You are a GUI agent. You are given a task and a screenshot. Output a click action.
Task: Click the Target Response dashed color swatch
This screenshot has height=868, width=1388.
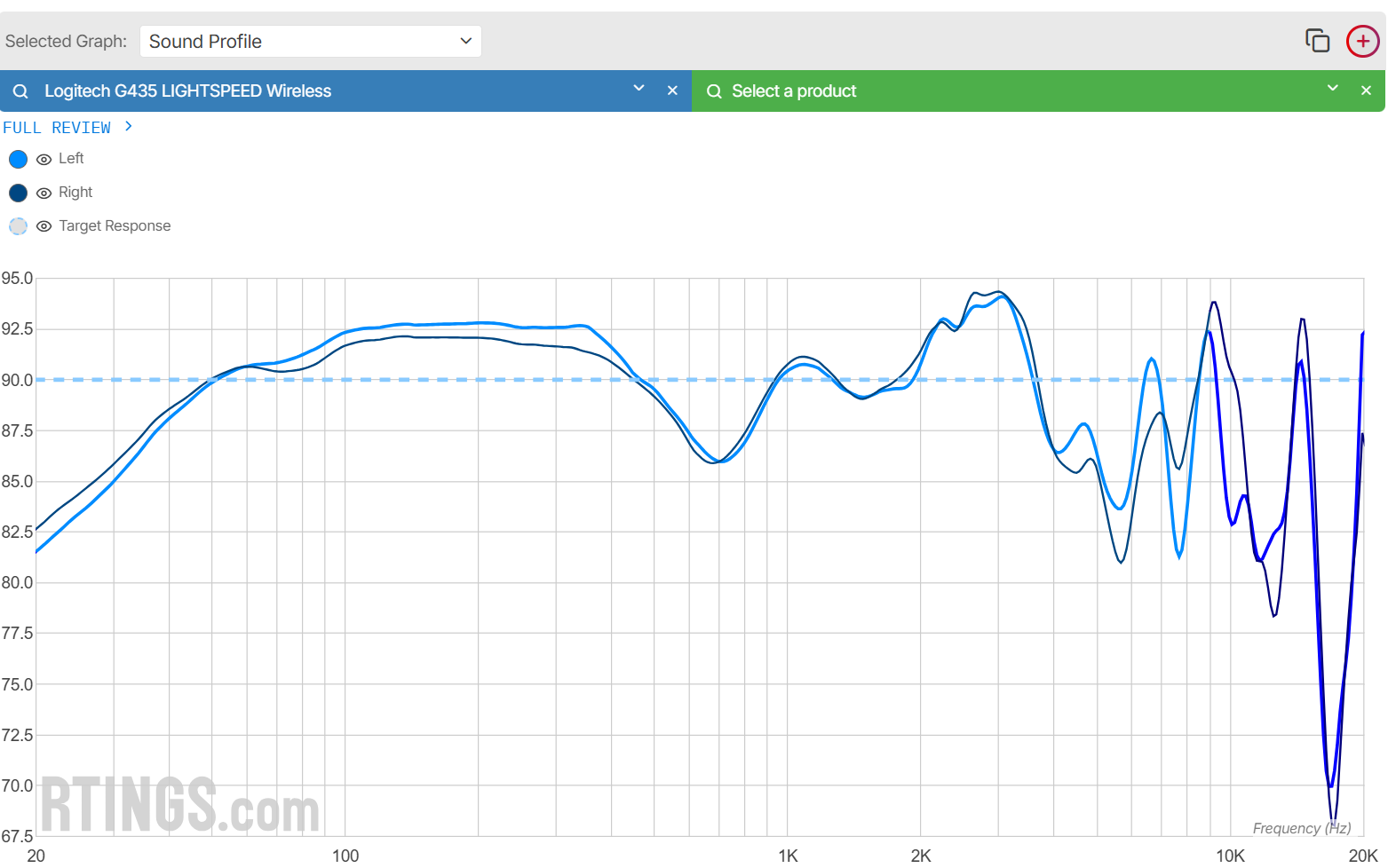[x=18, y=226]
